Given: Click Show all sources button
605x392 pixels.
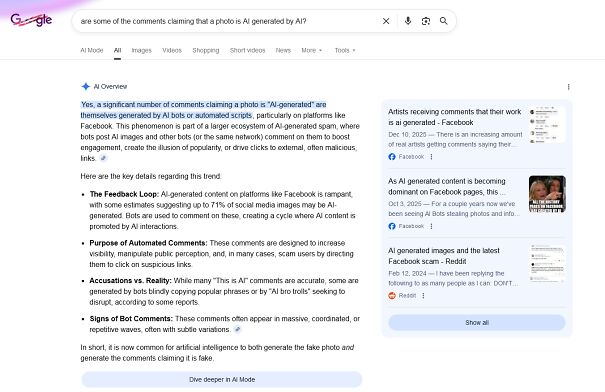Looking at the screenshot, I should tap(477, 323).
